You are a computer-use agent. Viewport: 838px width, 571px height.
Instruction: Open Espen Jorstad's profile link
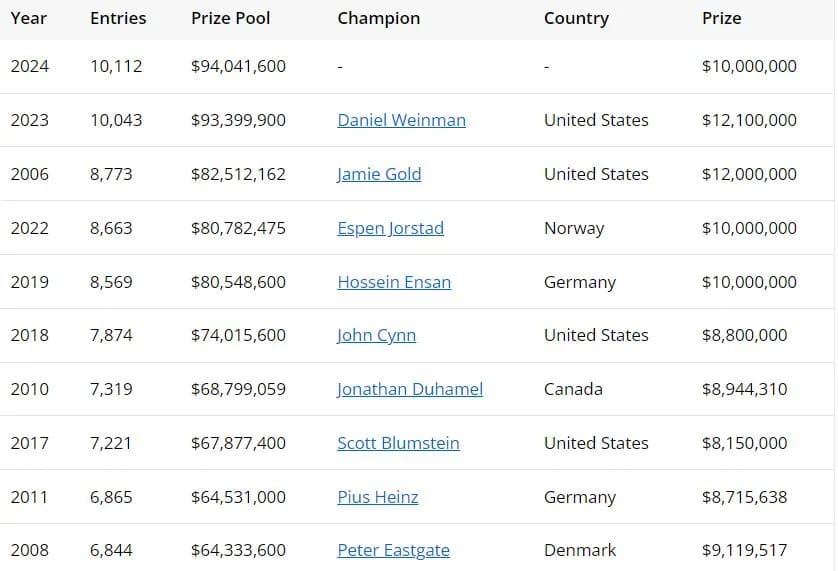[x=390, y=228]
